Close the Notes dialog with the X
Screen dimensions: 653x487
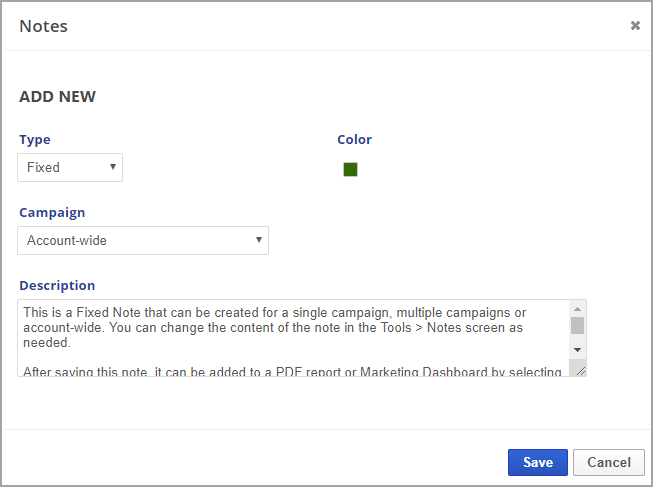635,26
